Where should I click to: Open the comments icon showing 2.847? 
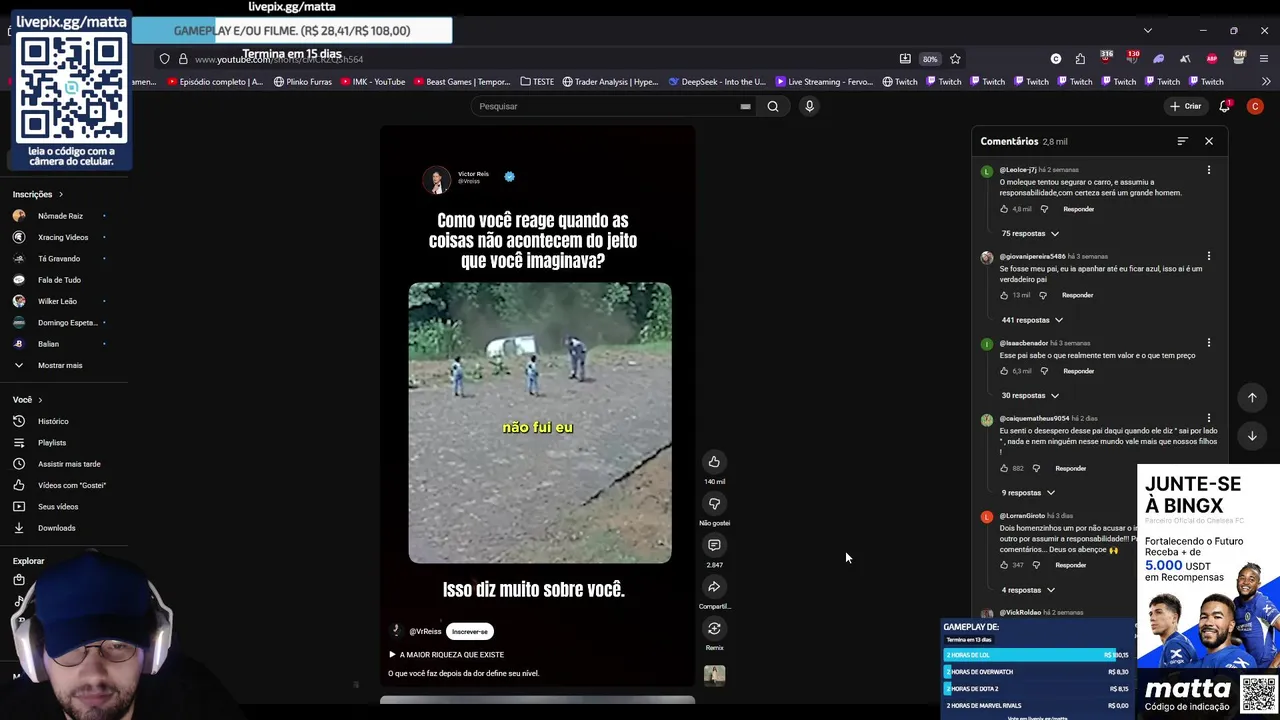(714, 545)
